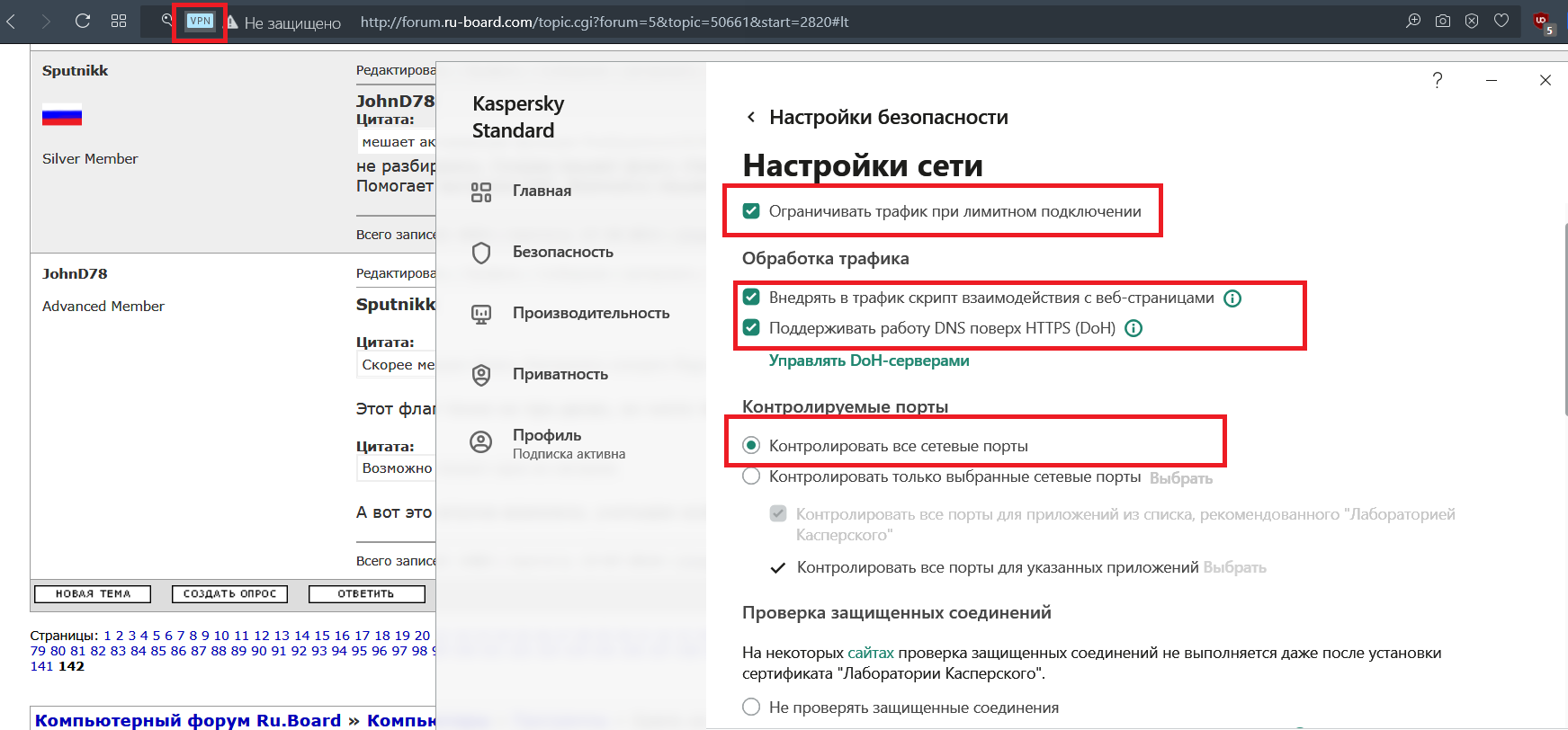The image size is (1568, 730).
Task: Click the 'Профиль' user icon
Action: coord(481,441)
